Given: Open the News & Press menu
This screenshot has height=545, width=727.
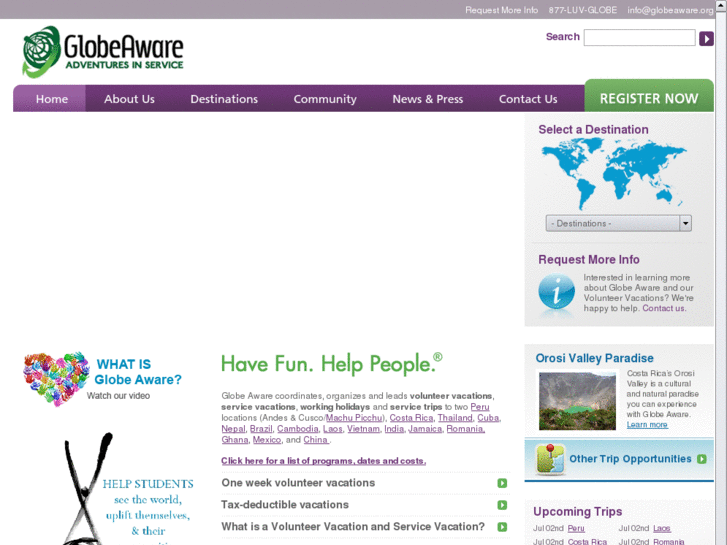Looking at the screenshot, I should tap(427, 99).
